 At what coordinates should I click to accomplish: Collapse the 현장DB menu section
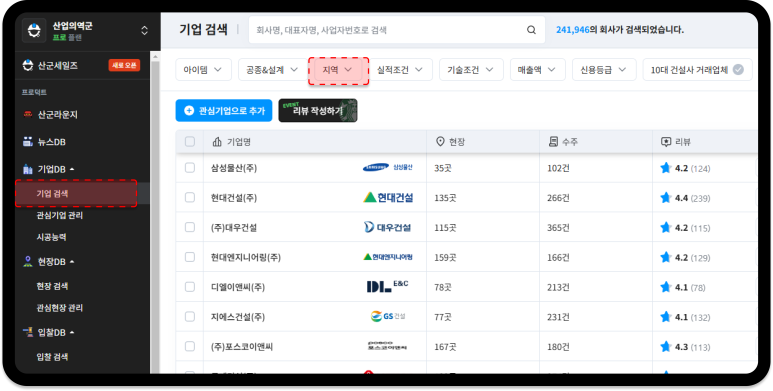(x=72, y=261)
